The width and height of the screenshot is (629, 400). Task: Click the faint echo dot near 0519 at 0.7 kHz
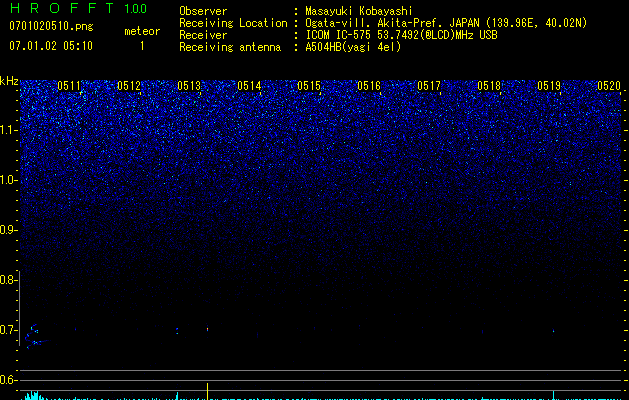[x=553, y=331]
